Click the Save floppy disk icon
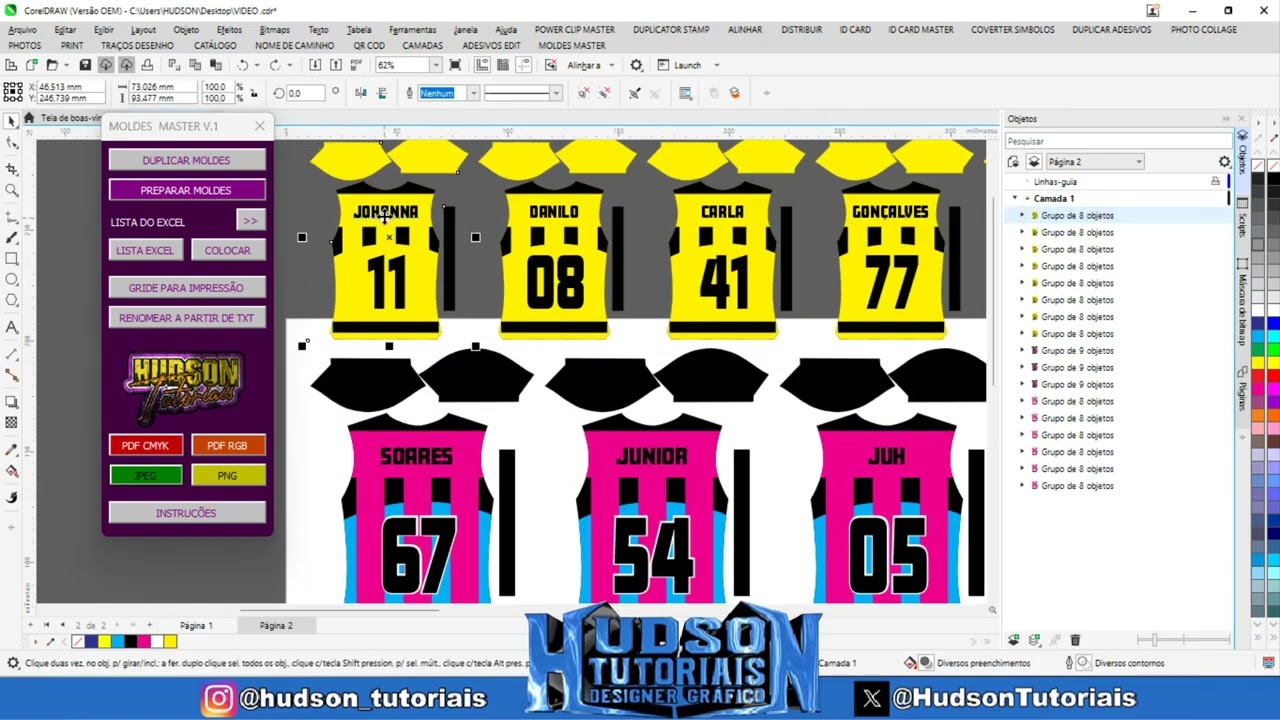 [x=85, y=65]
